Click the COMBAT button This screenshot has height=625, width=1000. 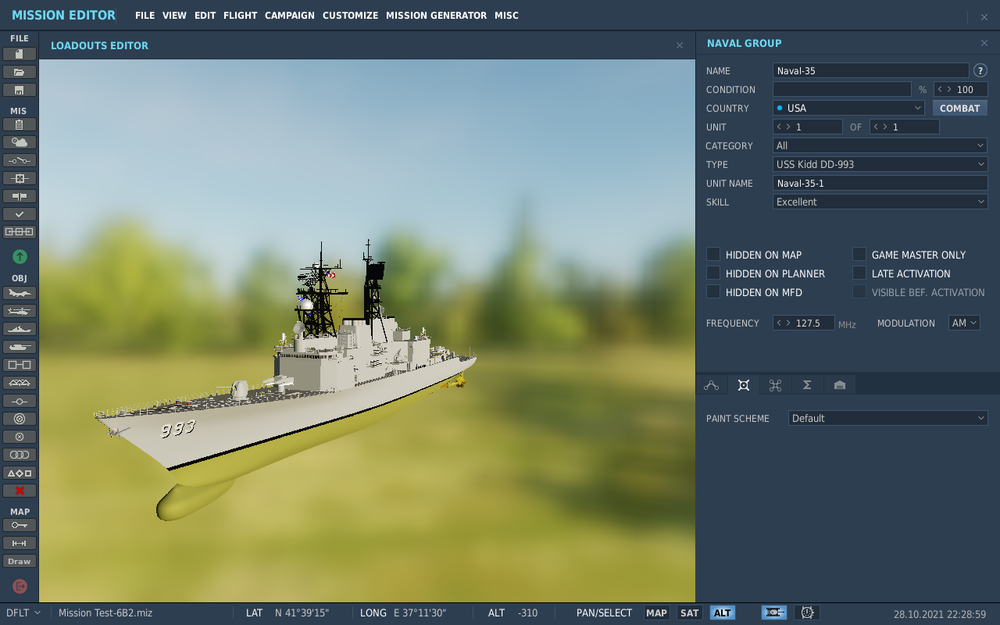tap(959, 108)
